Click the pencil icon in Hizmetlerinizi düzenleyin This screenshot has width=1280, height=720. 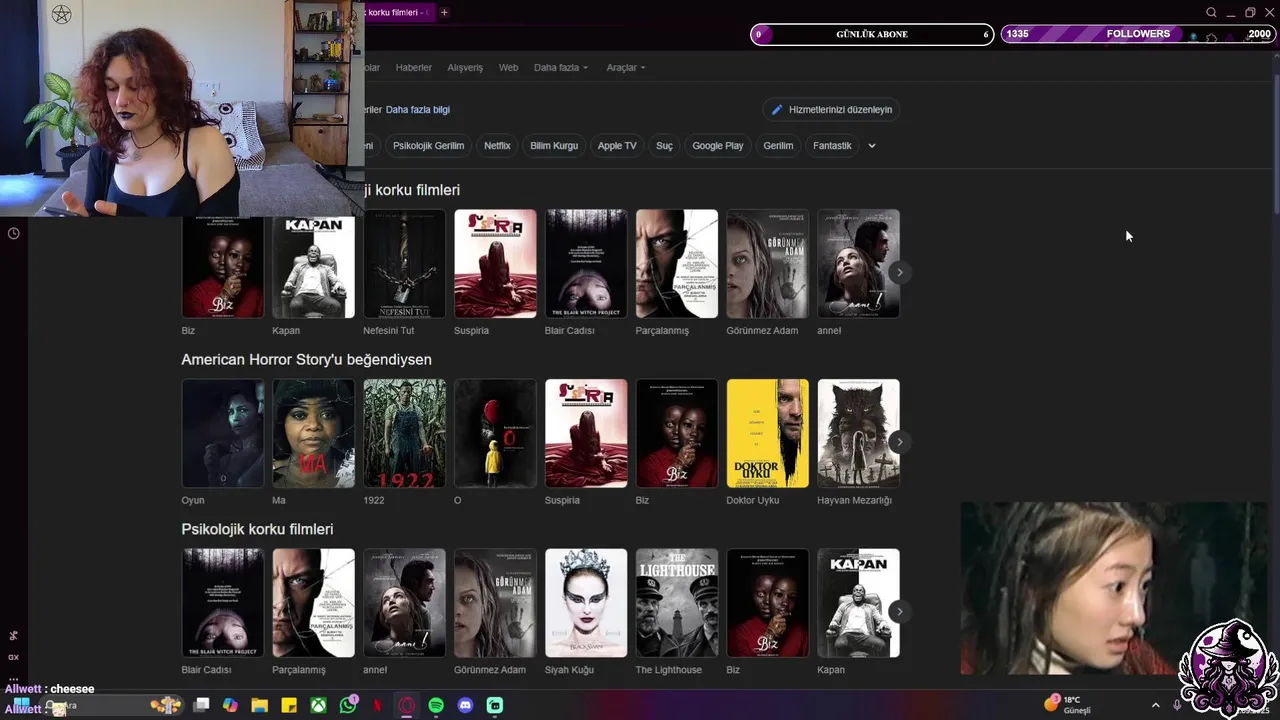777,110
